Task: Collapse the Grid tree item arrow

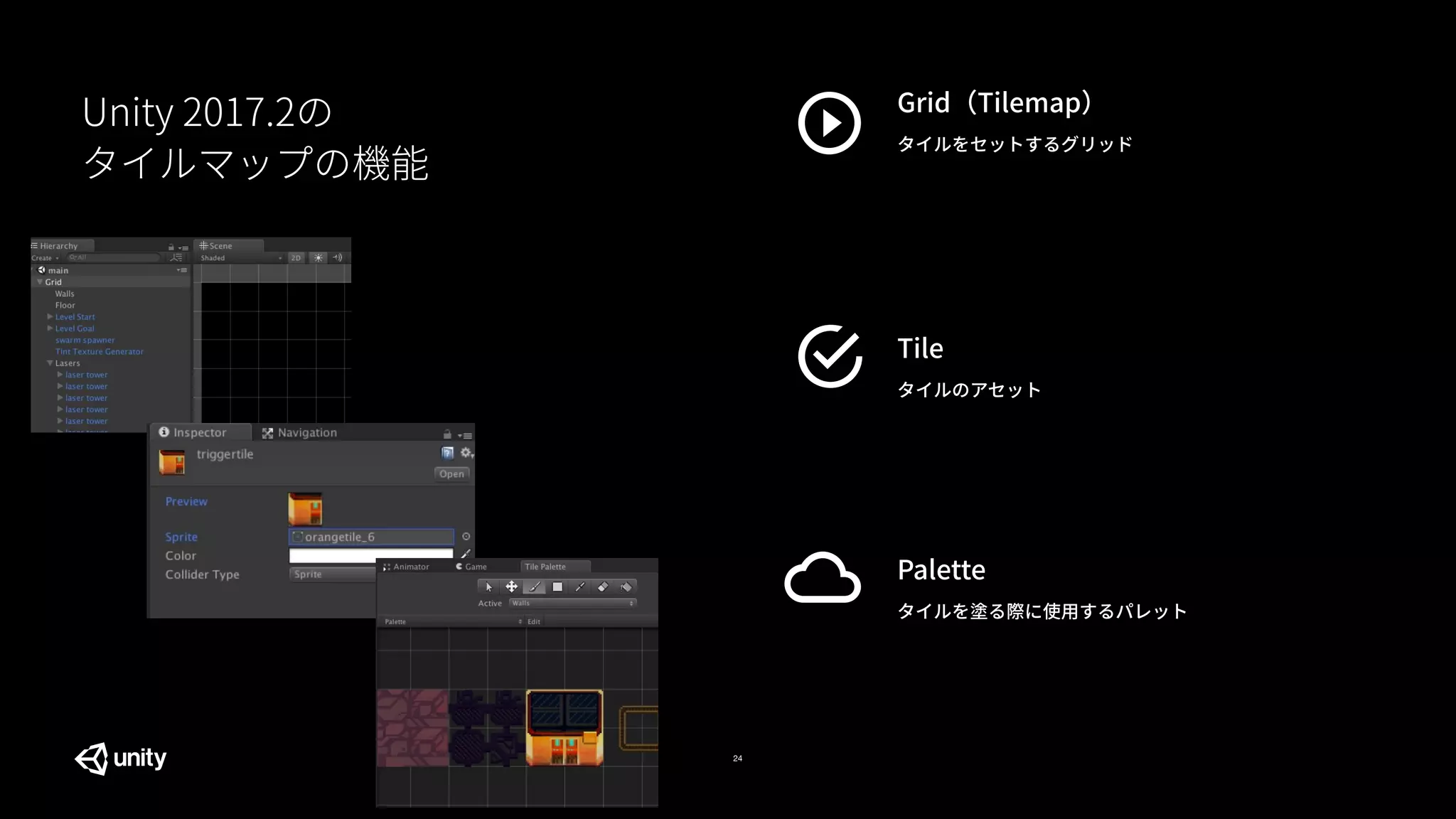Action: click(x=40, y=282)
